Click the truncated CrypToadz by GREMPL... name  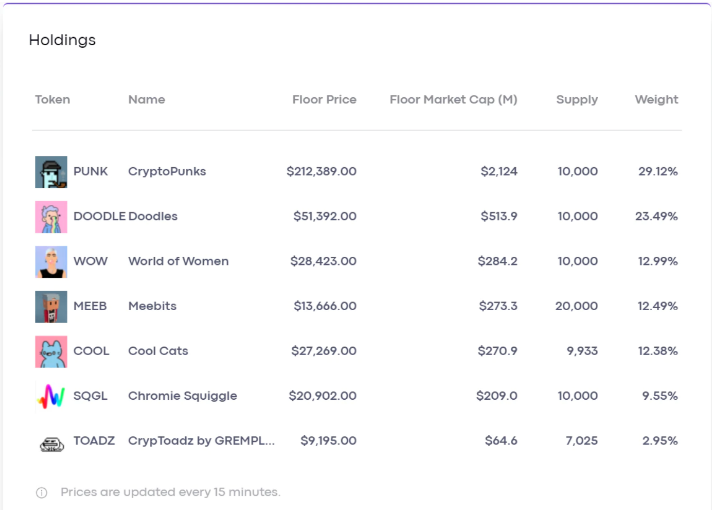pyautogui.click(x=201, y=441)
